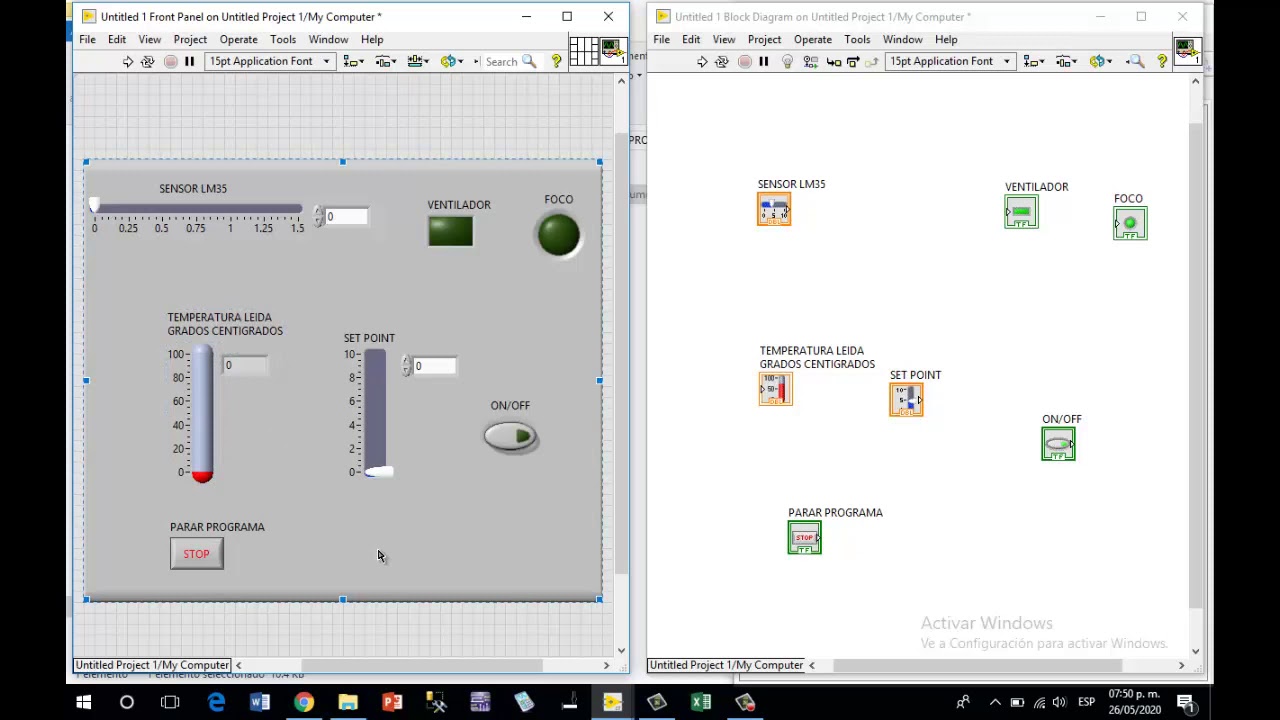The height and width of the screenshot is (720, 1280).
Task: Open Block Diagram search magnifier
Action: click(1136, 62)
